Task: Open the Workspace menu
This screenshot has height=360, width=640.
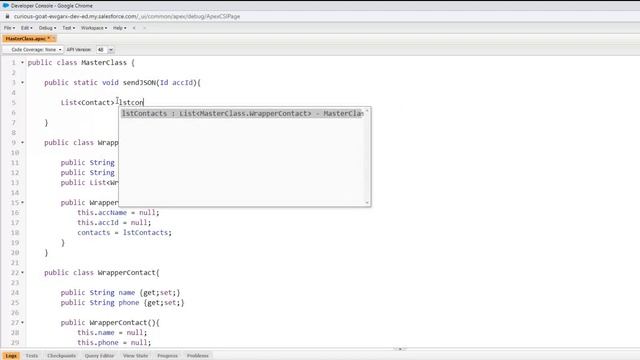Action: pos(94,28)
